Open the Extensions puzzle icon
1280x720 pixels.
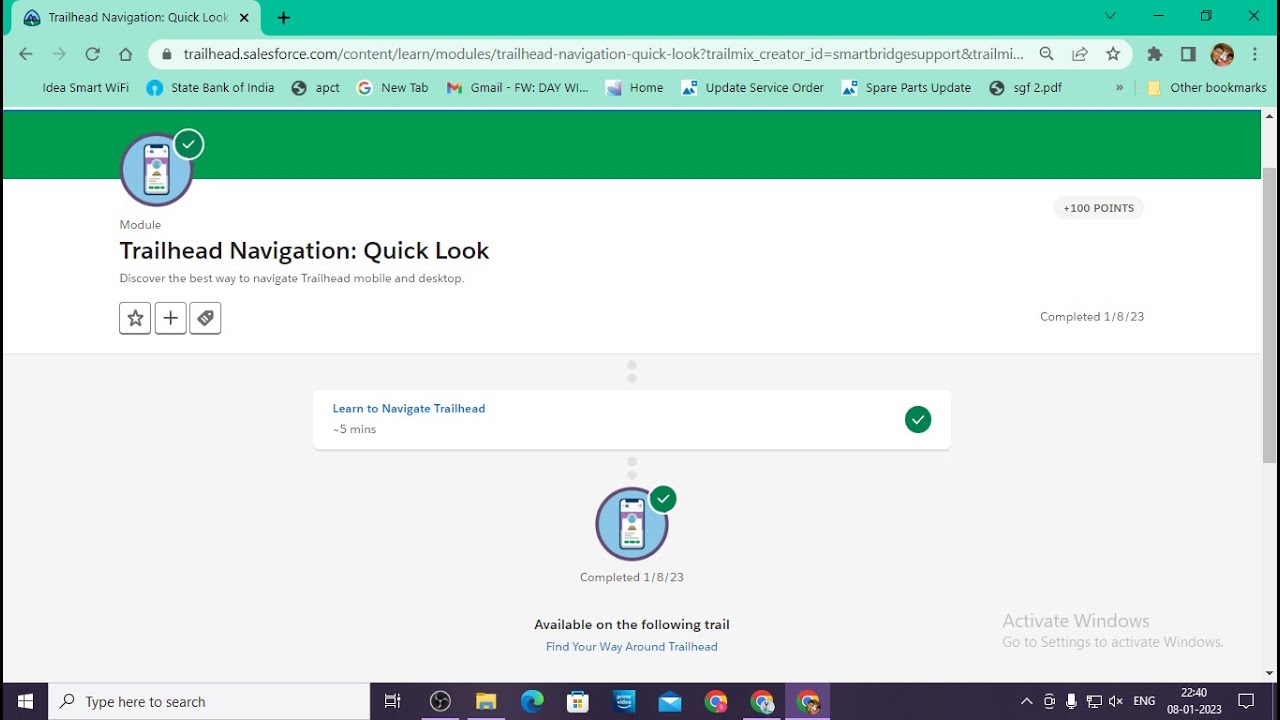[x=1155, y=54]
